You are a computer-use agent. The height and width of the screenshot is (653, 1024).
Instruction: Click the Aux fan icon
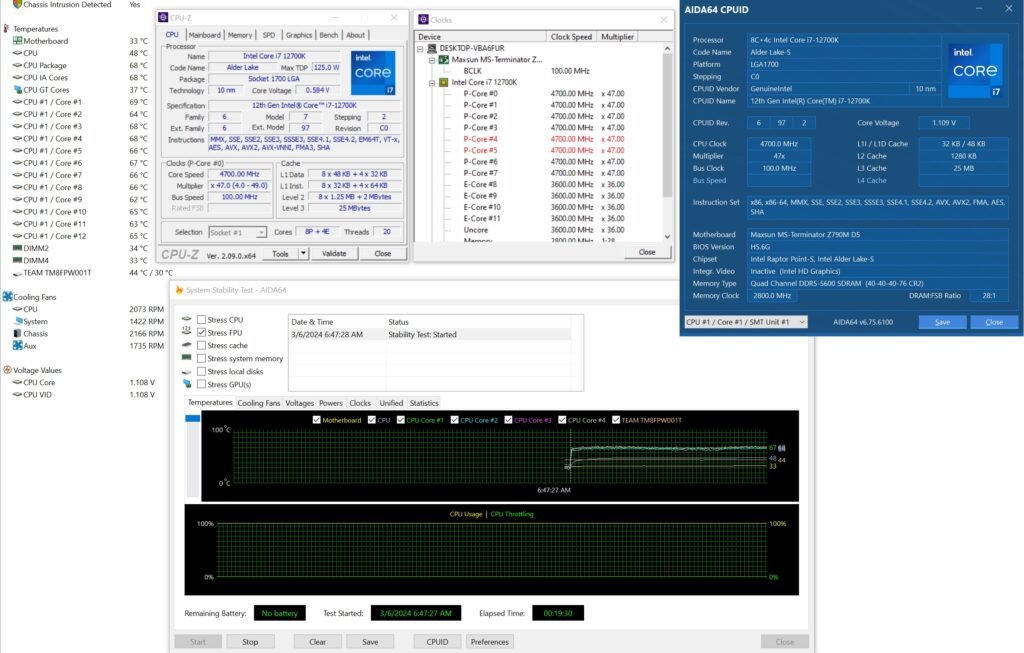(x=18, y=345)
